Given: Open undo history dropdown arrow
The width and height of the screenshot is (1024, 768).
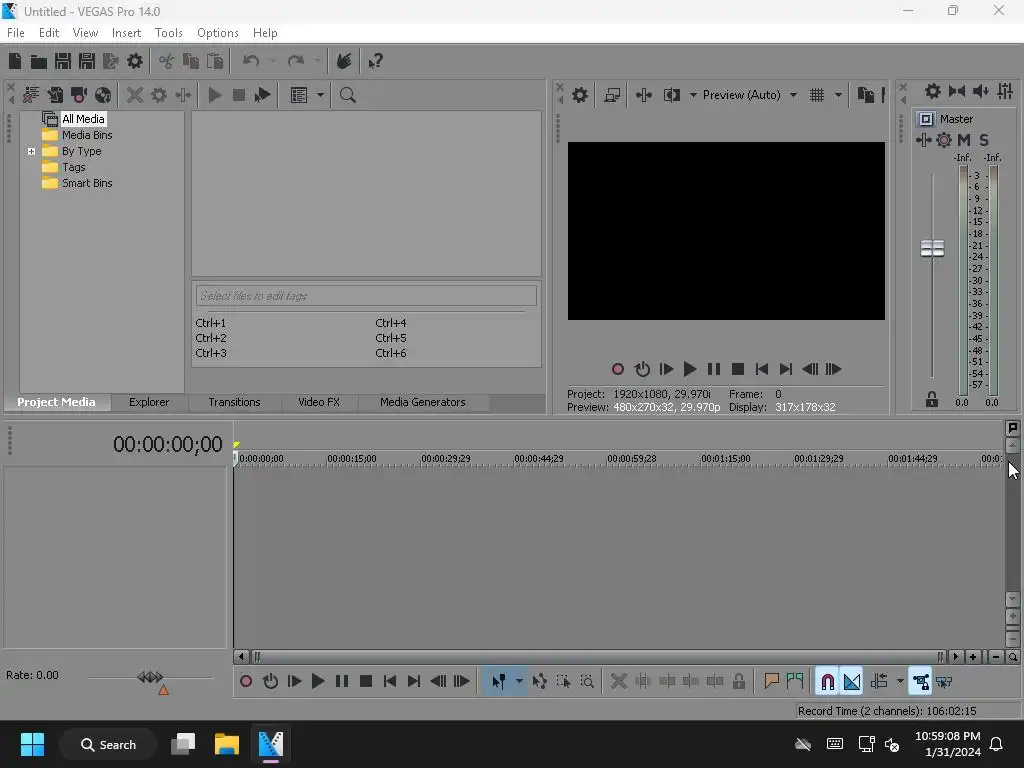Looking at the screenshot, I should (272, 61).
